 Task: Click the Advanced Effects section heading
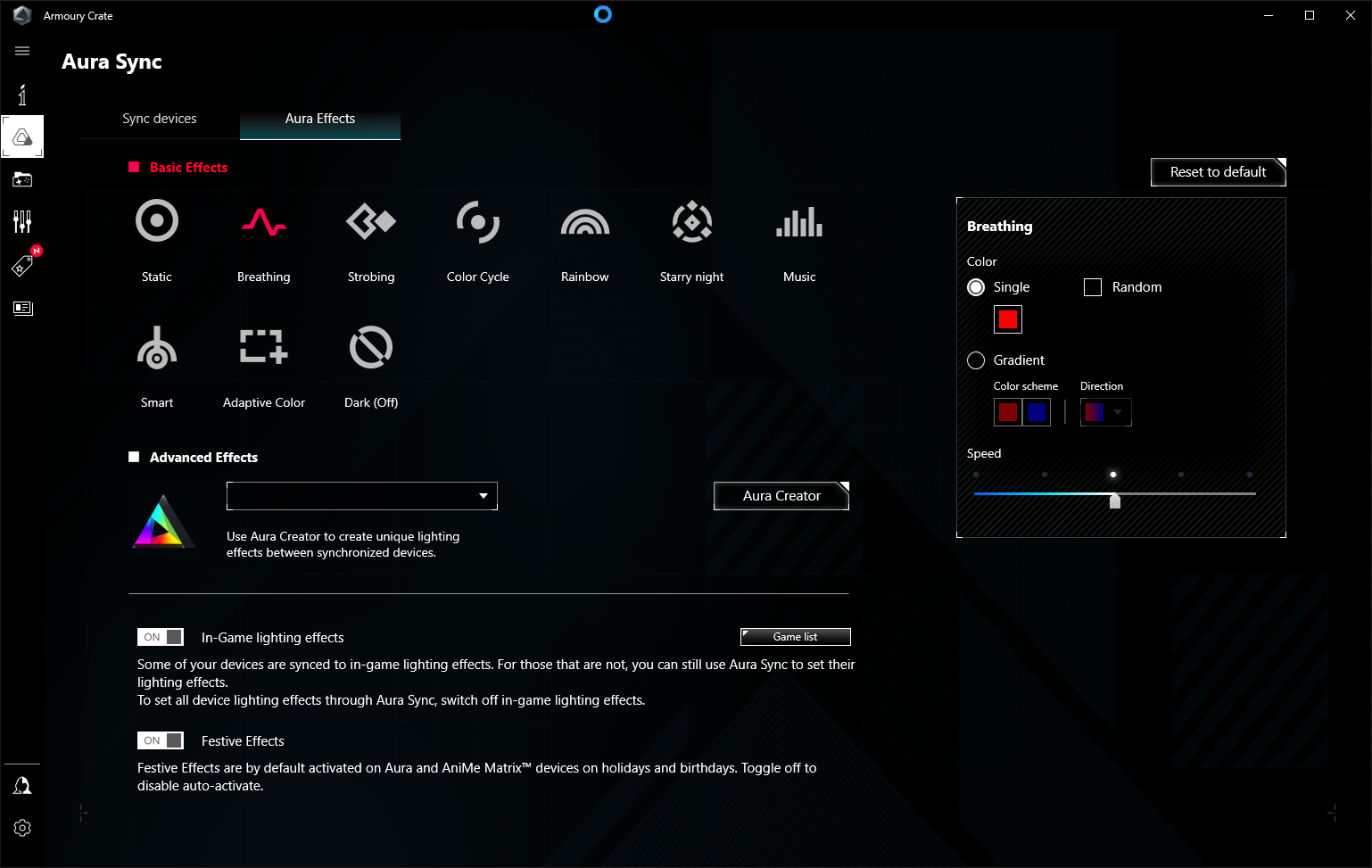click(203, 458)
